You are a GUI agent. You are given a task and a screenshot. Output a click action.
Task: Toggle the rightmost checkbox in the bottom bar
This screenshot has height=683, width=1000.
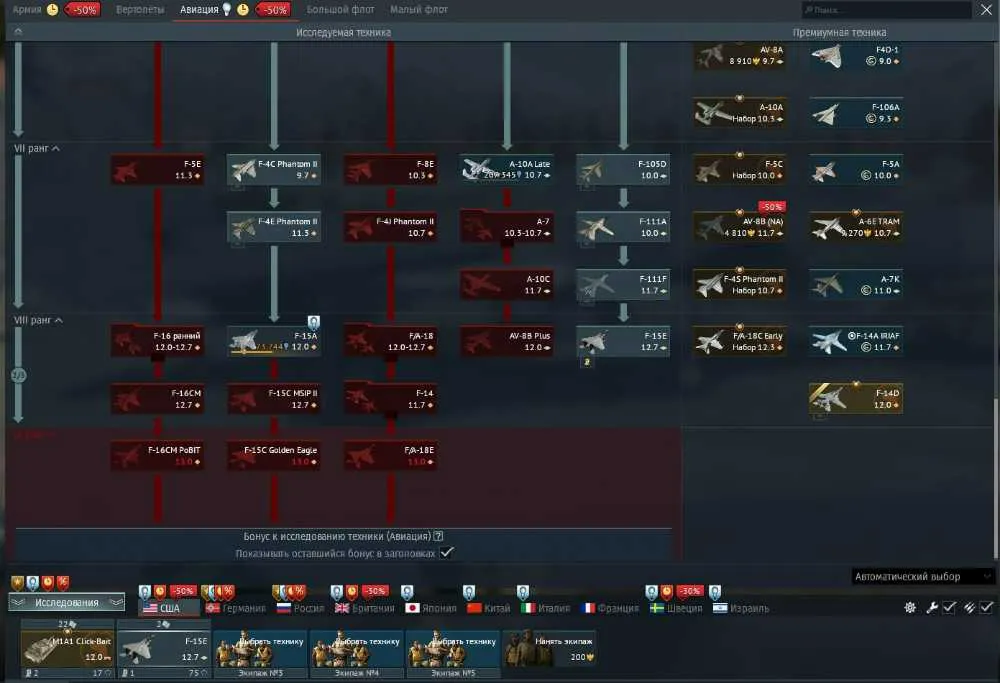(x=986, y=608)
